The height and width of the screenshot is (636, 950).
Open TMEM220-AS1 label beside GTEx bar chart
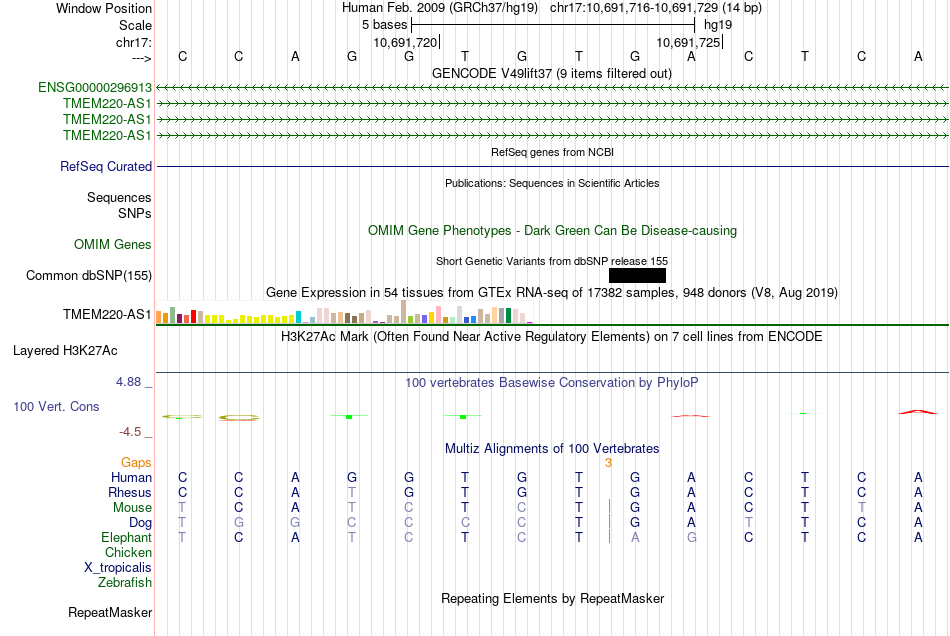[107, 314]
